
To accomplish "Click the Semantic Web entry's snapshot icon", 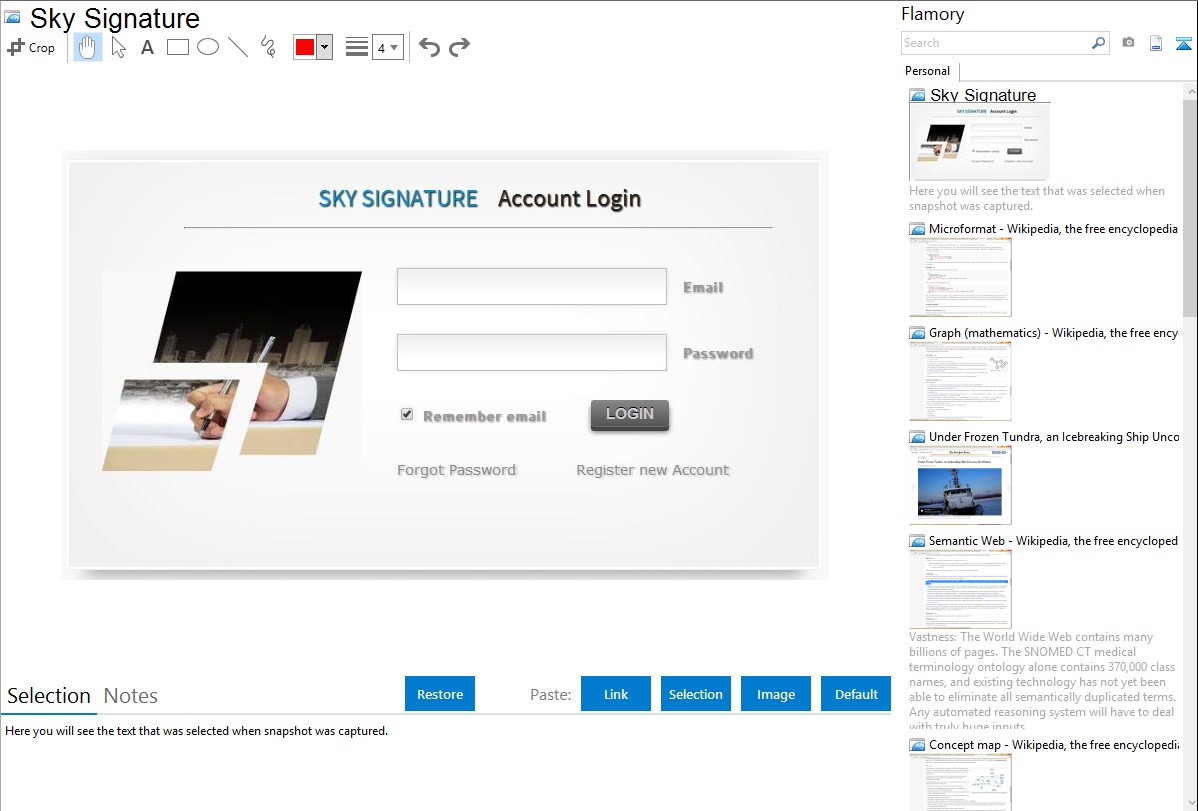I will (x=917, y=541).
